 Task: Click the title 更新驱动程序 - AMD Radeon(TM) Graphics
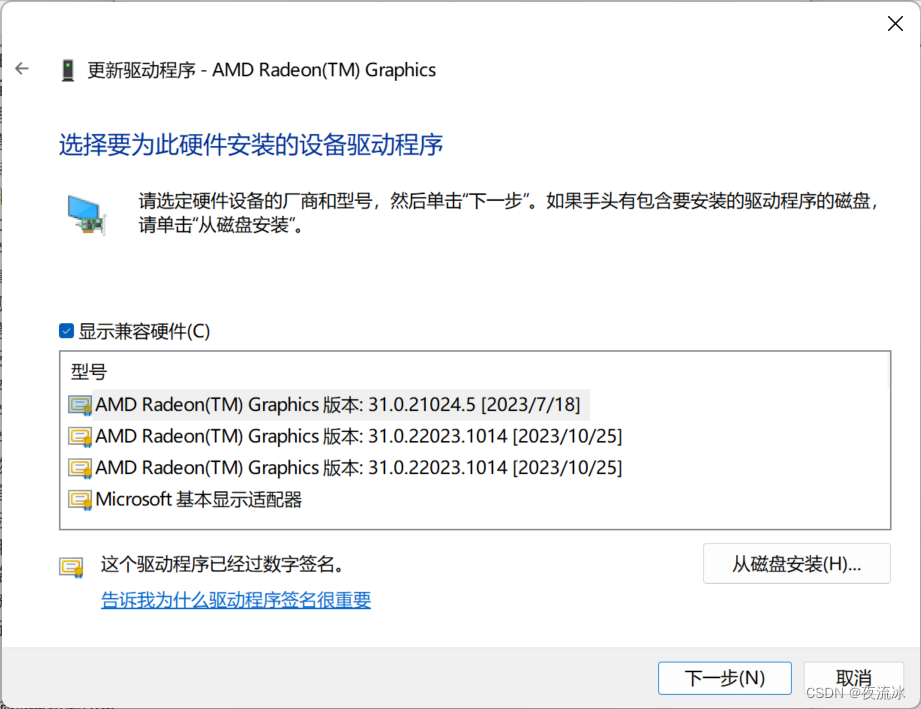261,70
